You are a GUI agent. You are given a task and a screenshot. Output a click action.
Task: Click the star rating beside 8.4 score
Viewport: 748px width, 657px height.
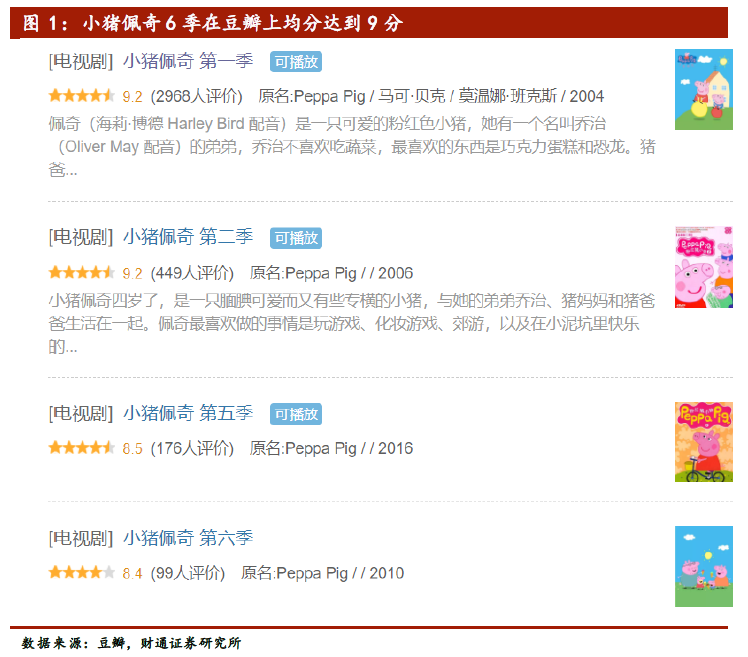click(x=82, y=572)
